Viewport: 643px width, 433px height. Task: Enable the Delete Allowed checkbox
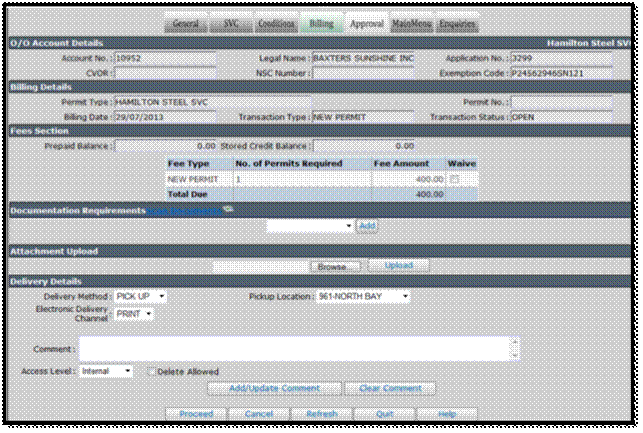(151, 371)
